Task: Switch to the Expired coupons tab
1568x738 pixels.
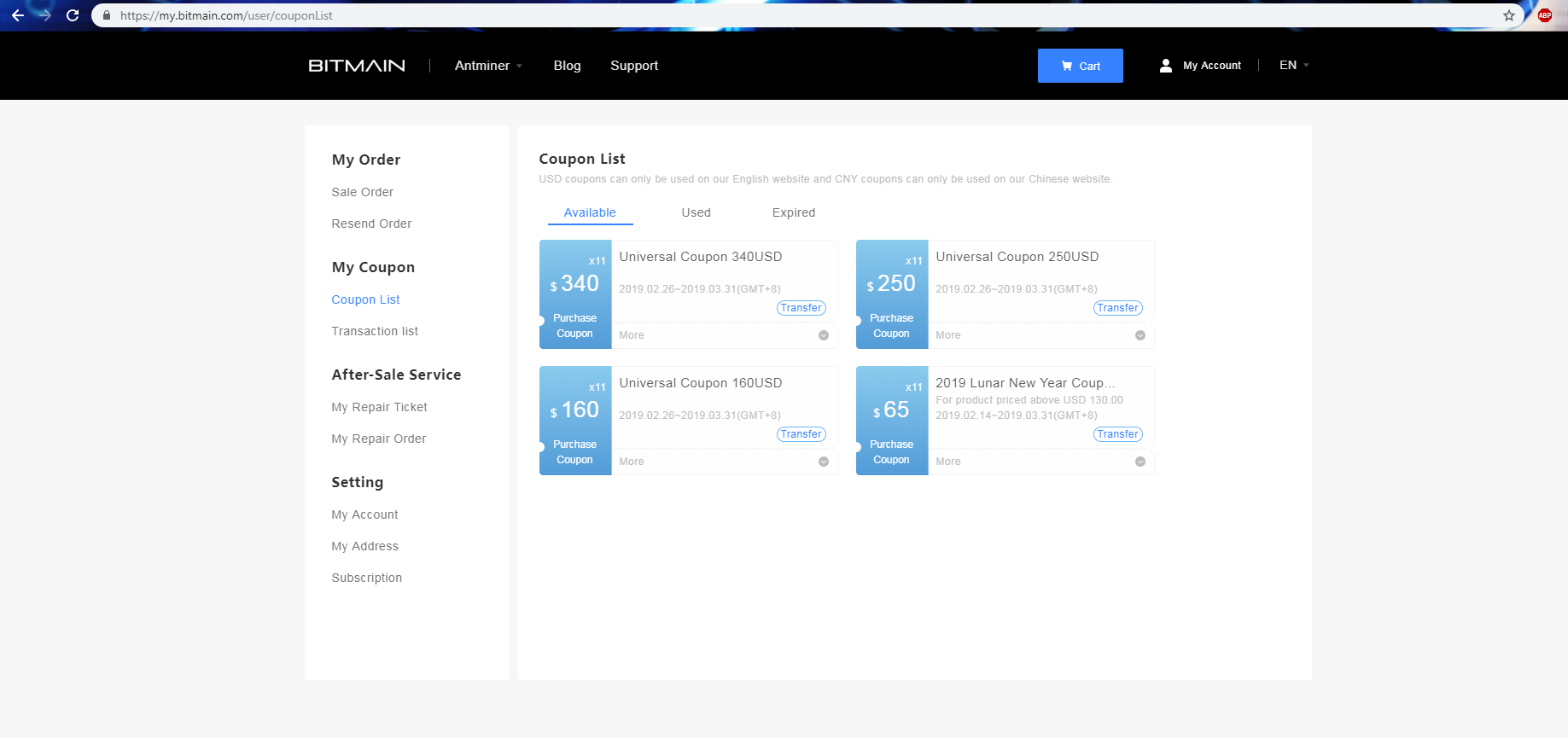Action: click(794, 212)
